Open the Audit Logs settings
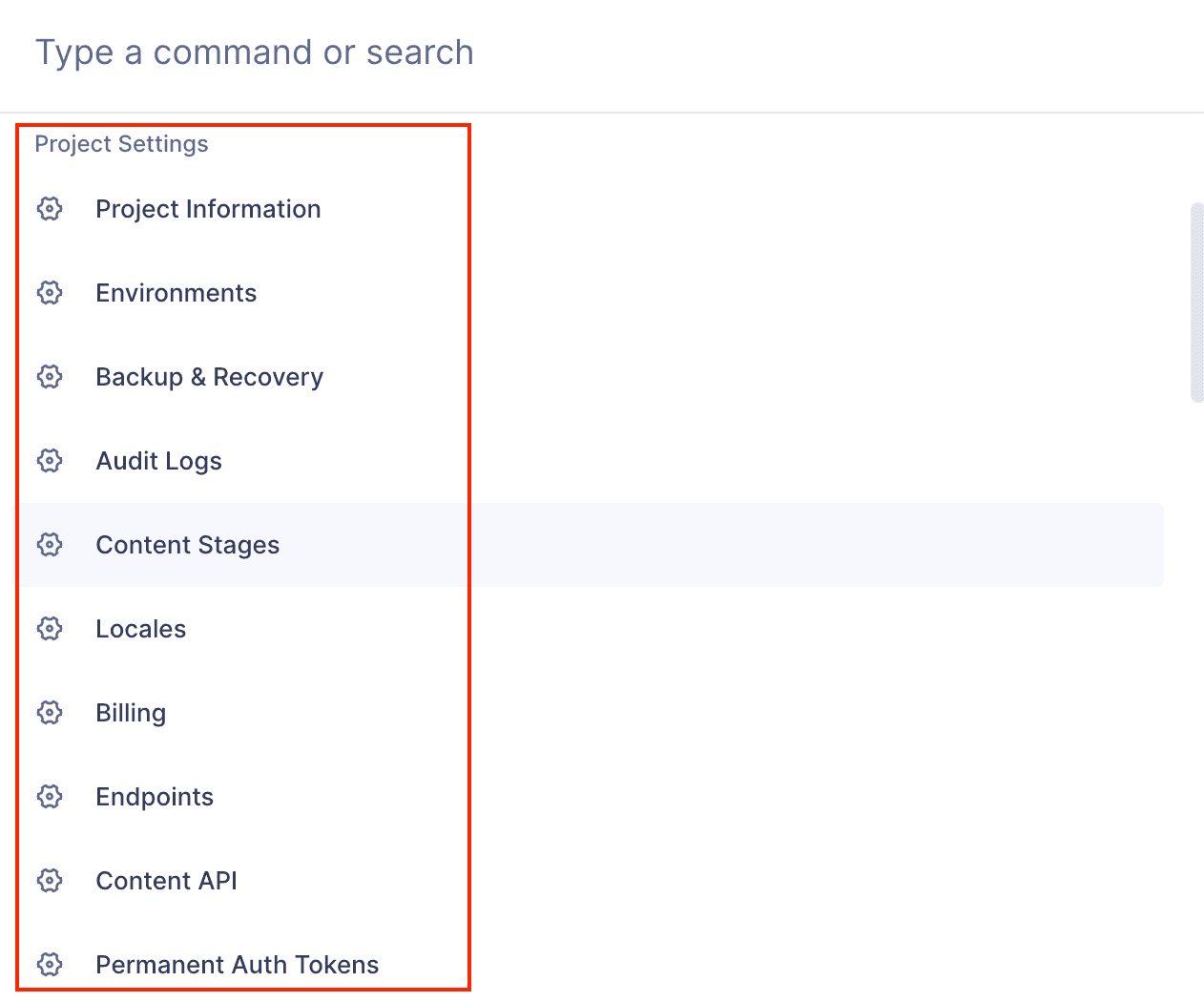 coord(158,461)
